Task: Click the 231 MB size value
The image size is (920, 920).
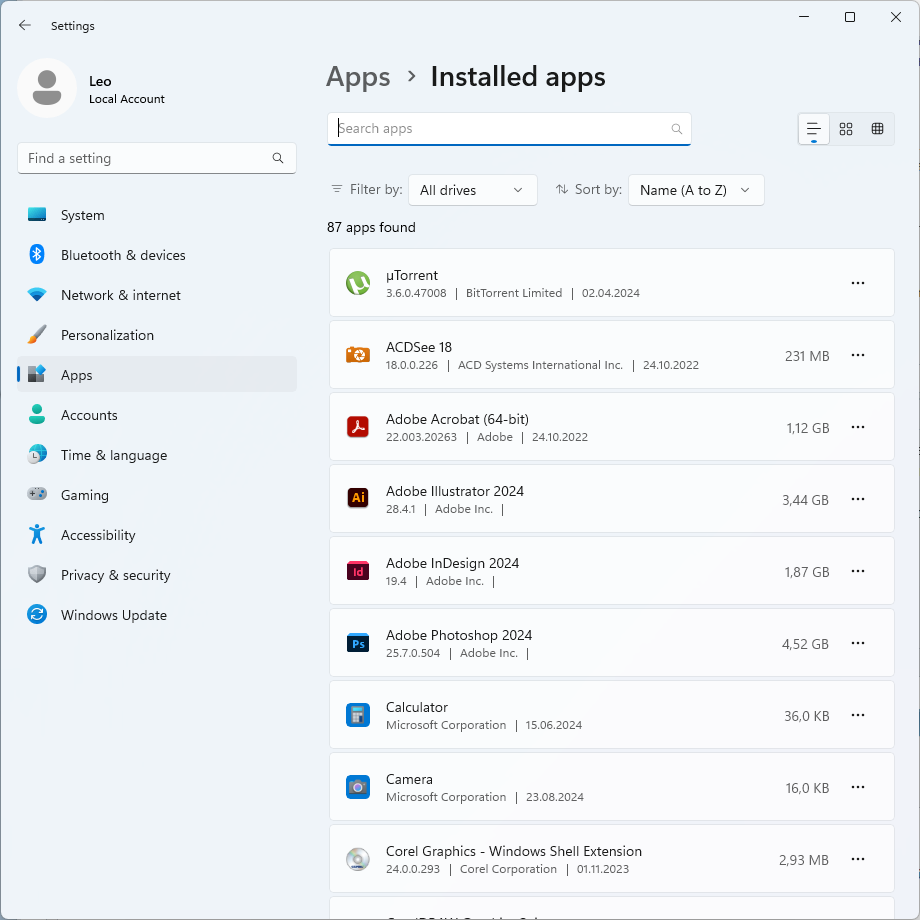Action: (x=807, y=356)
